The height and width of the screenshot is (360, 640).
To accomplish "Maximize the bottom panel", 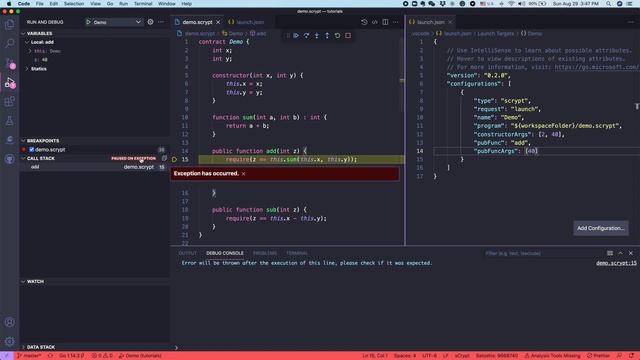I will [620, 253].
